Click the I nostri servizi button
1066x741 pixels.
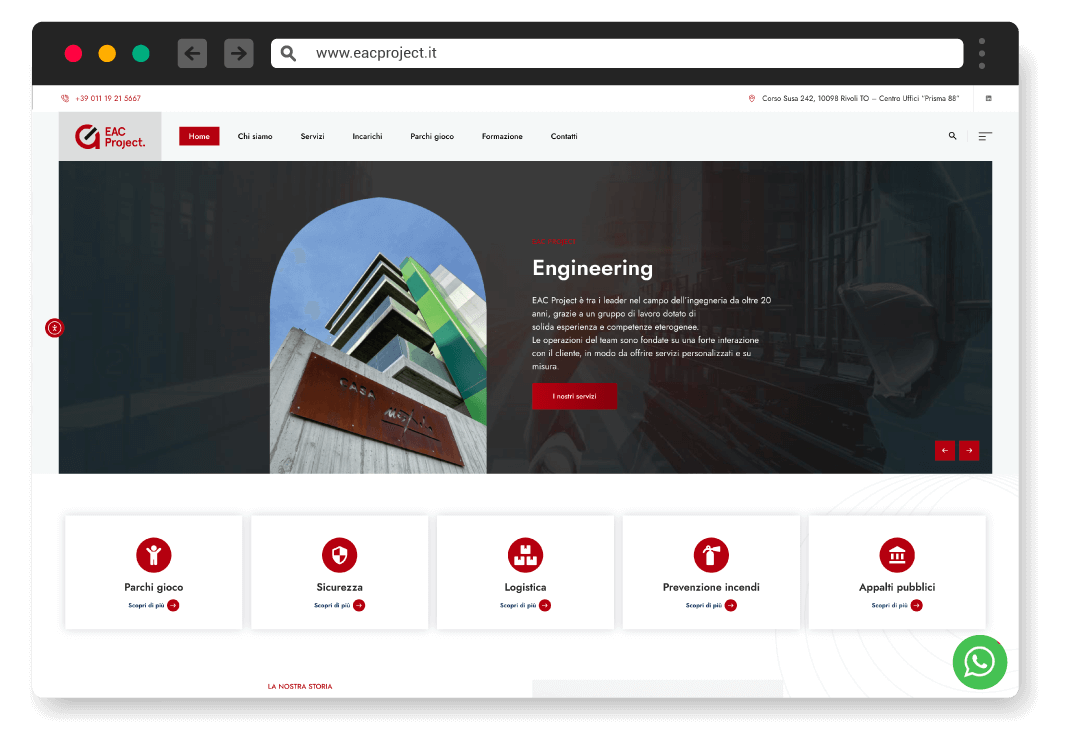click(574, 396)
